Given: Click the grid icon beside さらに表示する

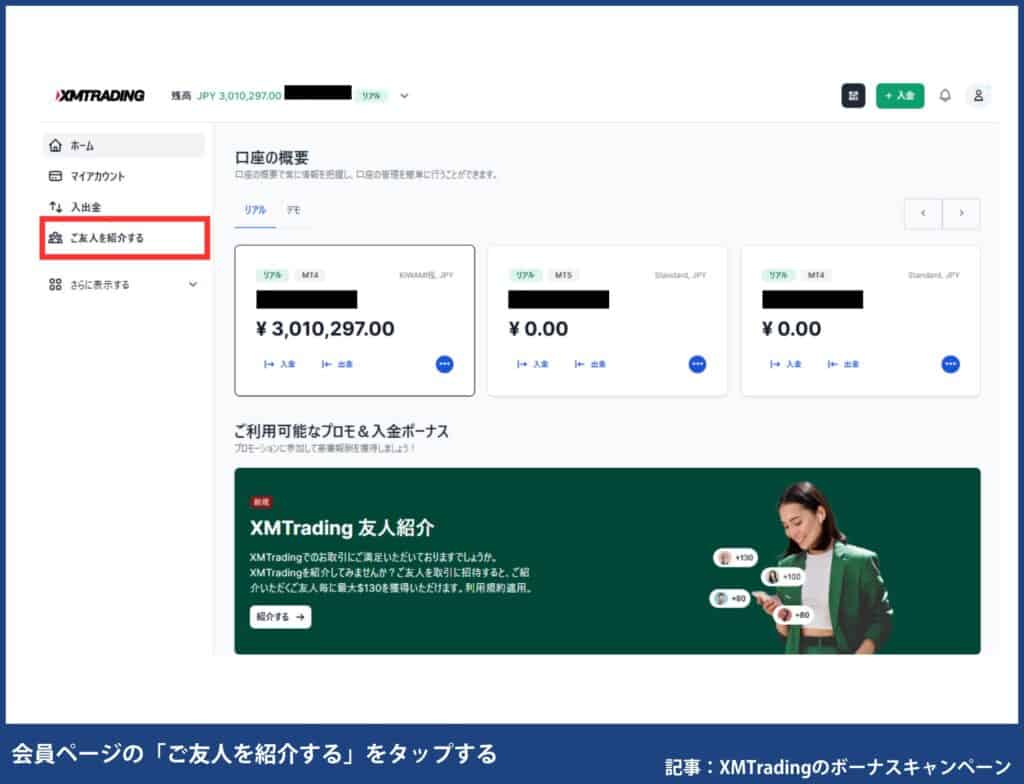Looking at the screenshot, I should pos(56,284).
